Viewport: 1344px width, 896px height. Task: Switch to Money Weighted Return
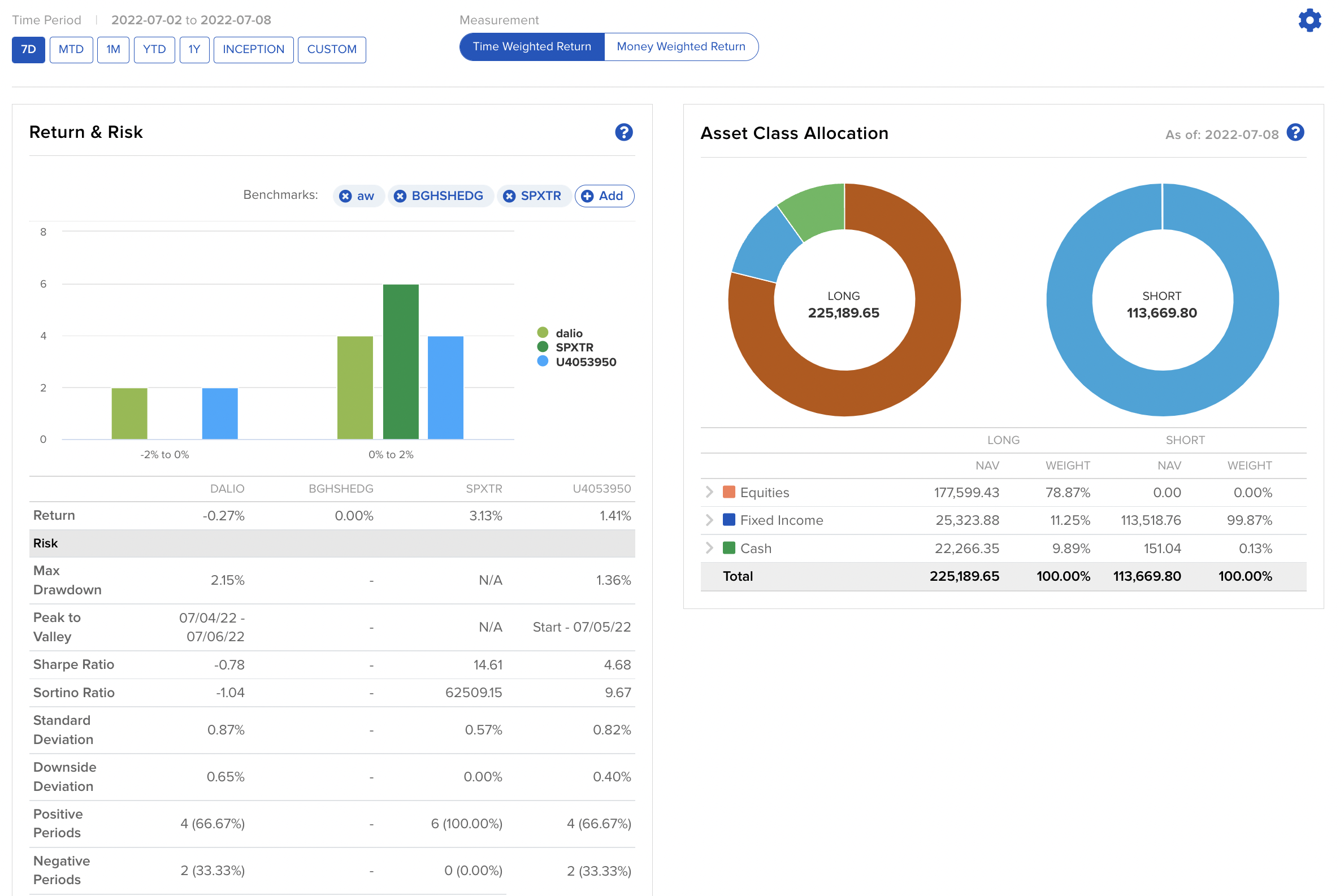(680, 47)
